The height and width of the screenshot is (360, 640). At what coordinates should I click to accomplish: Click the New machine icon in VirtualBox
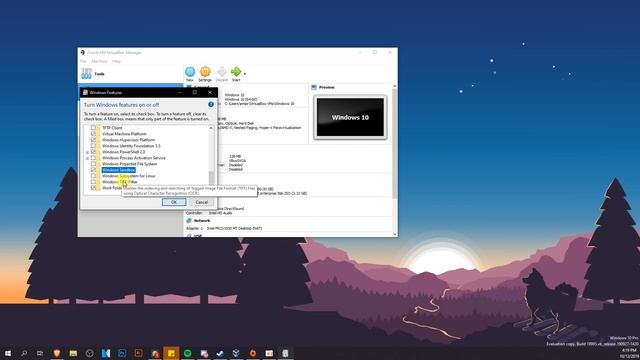pos(190,72)
